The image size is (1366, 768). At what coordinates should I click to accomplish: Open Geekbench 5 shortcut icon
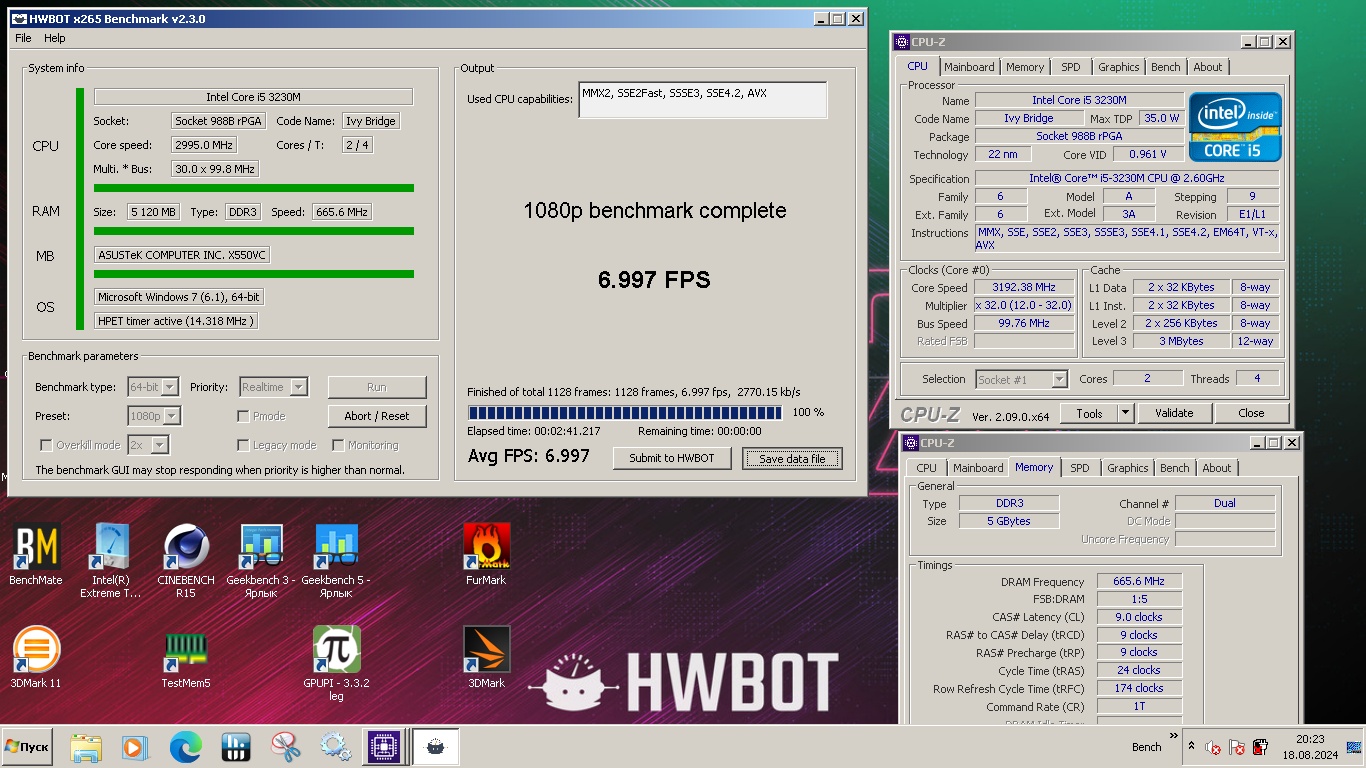(x=336, y=560)
